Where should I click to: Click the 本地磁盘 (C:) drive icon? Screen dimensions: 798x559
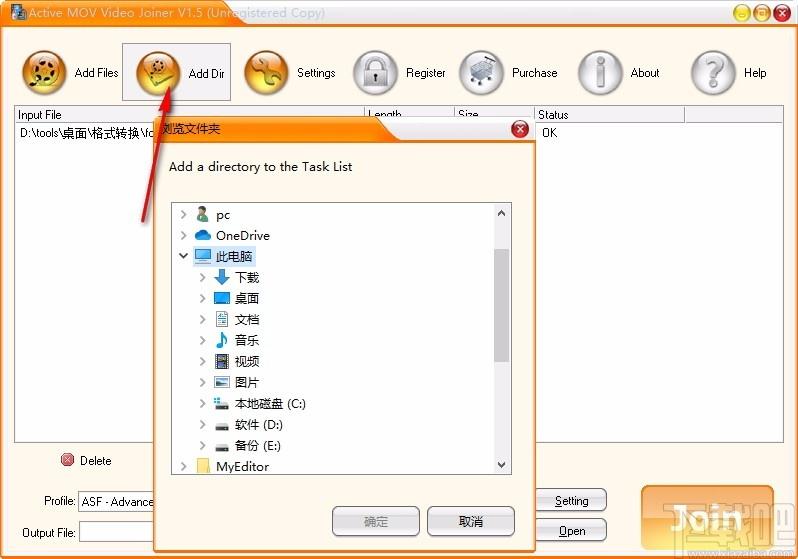(x=221, y=403)
